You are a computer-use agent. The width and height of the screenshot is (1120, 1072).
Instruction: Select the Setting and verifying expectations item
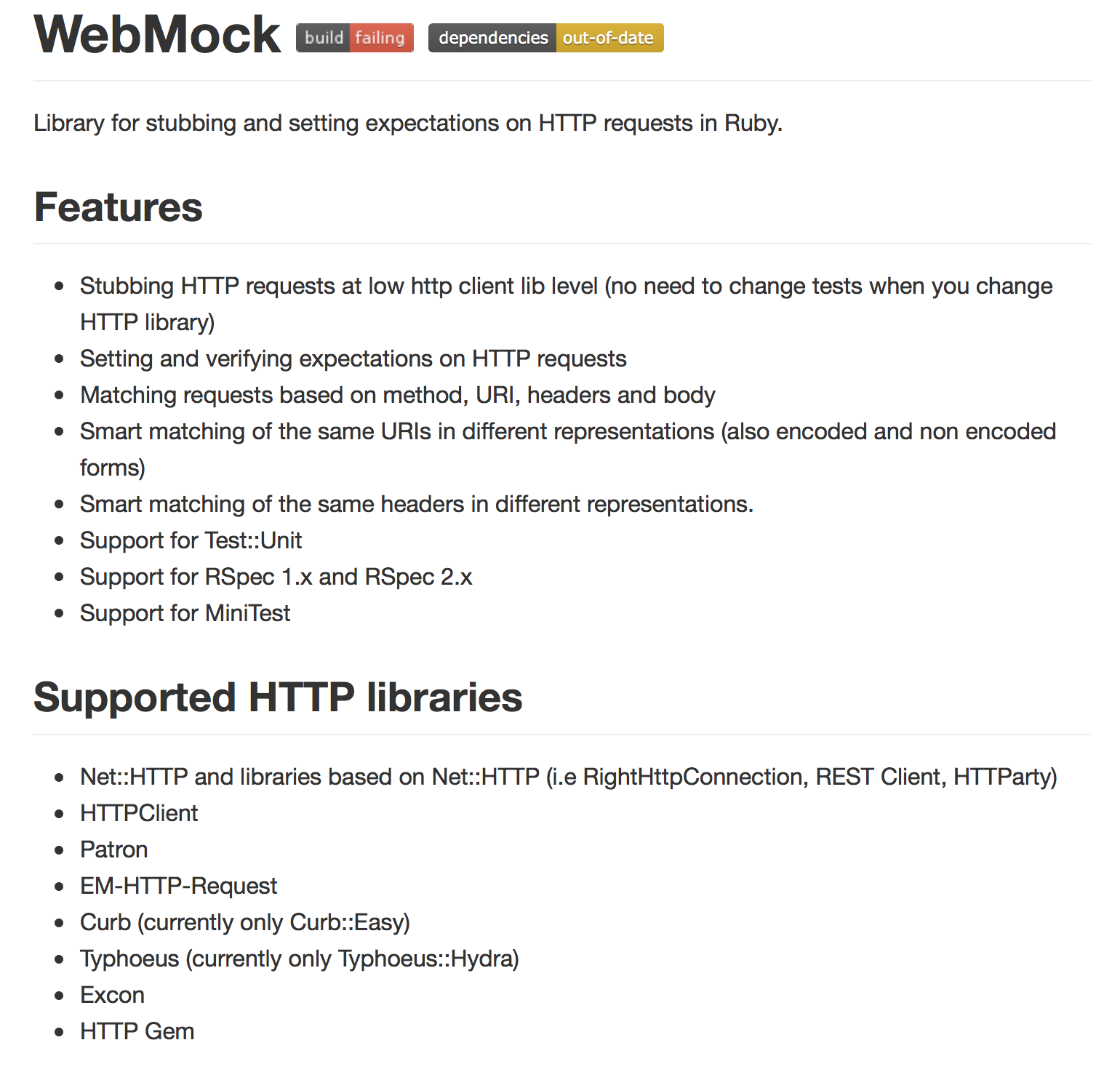[353, 359]
